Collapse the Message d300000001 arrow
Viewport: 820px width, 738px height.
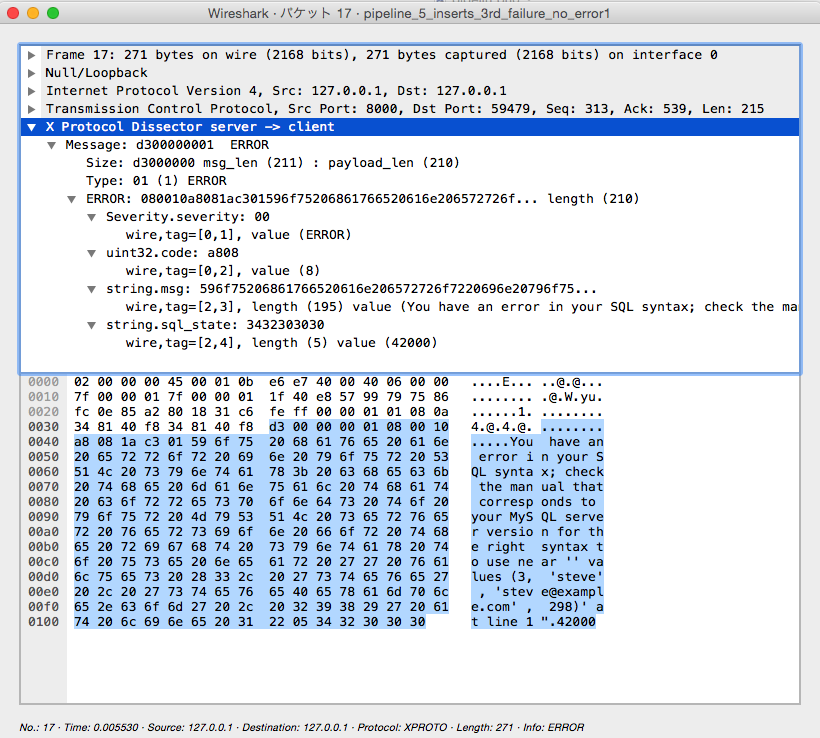[51, 145]
